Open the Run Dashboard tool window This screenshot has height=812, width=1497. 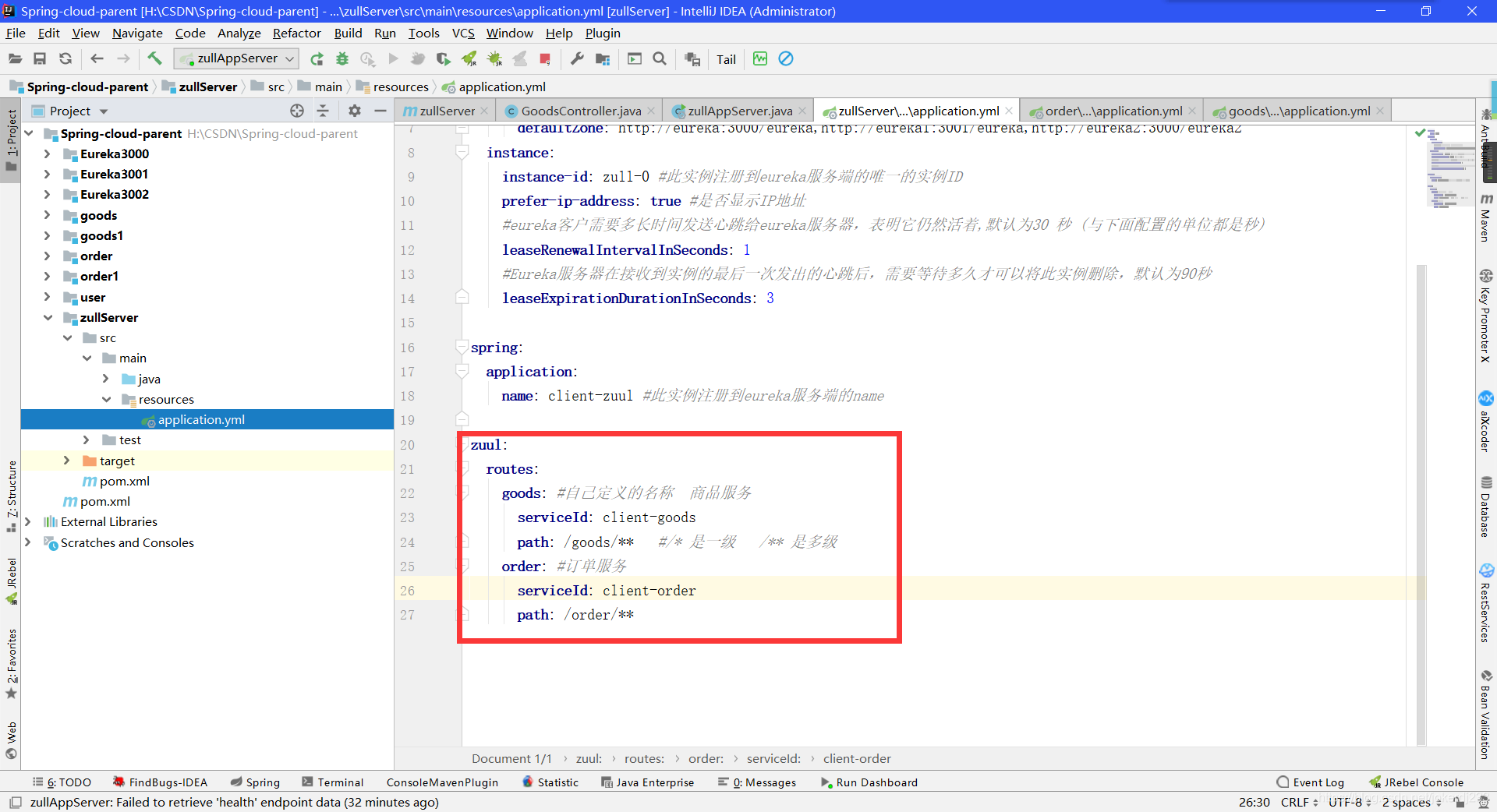click(869, 782)
